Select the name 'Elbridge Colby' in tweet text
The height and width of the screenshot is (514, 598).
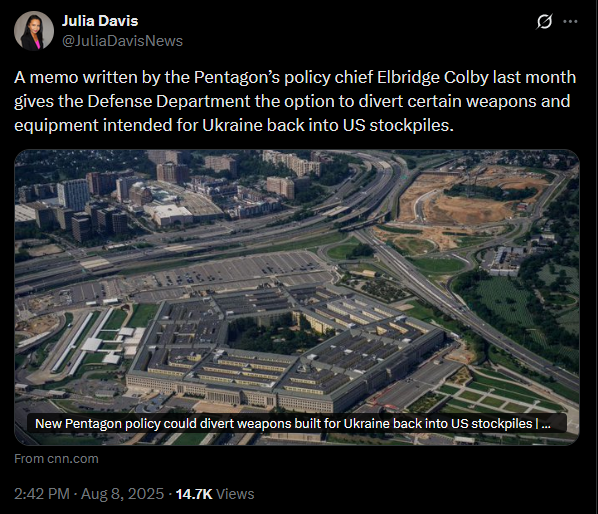(432, 77)
